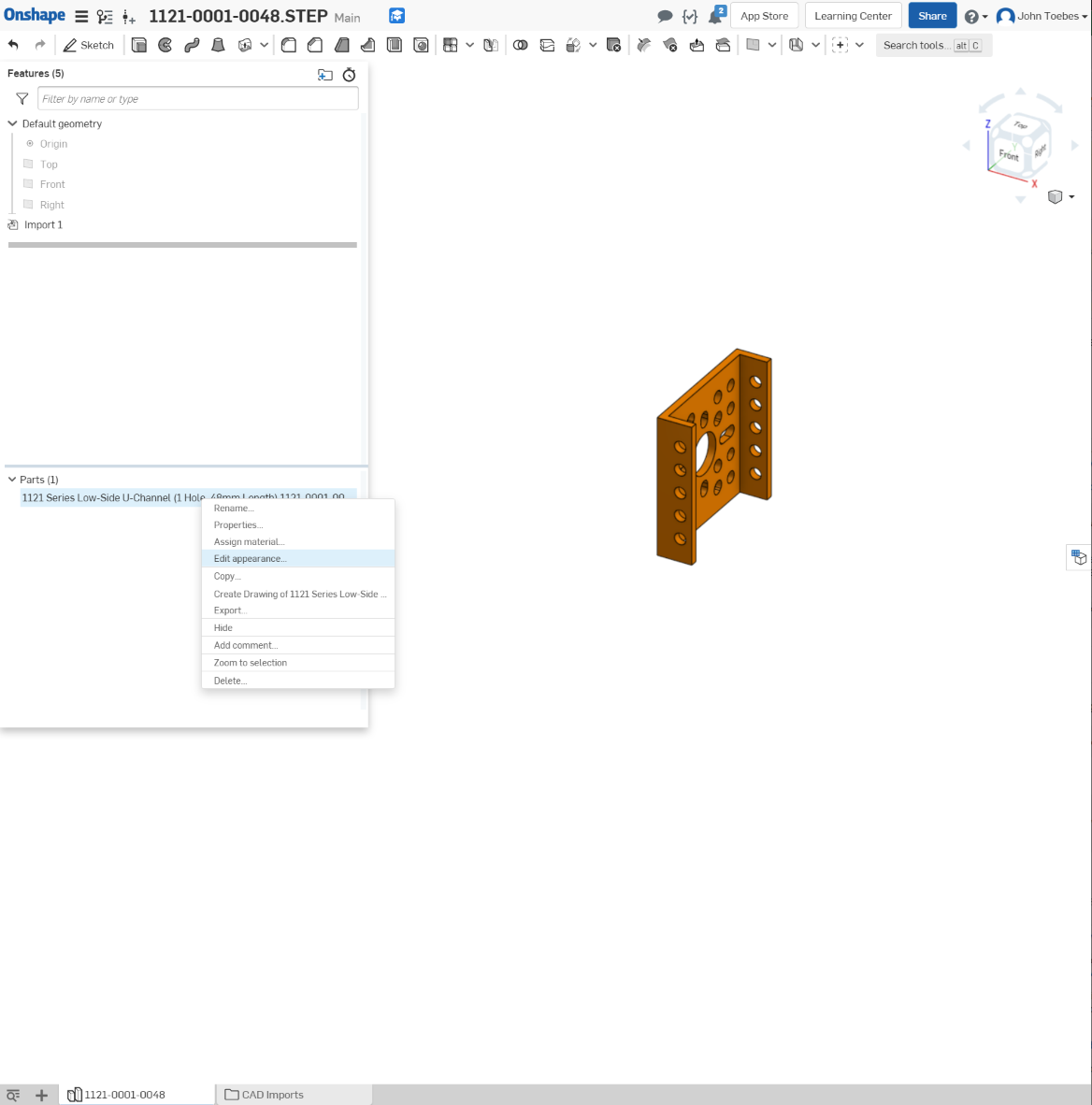Image resolution: width=1092 pixels, height=1105 pixels.
Task: Choose Rename from context menu
Action: [297, 509]
